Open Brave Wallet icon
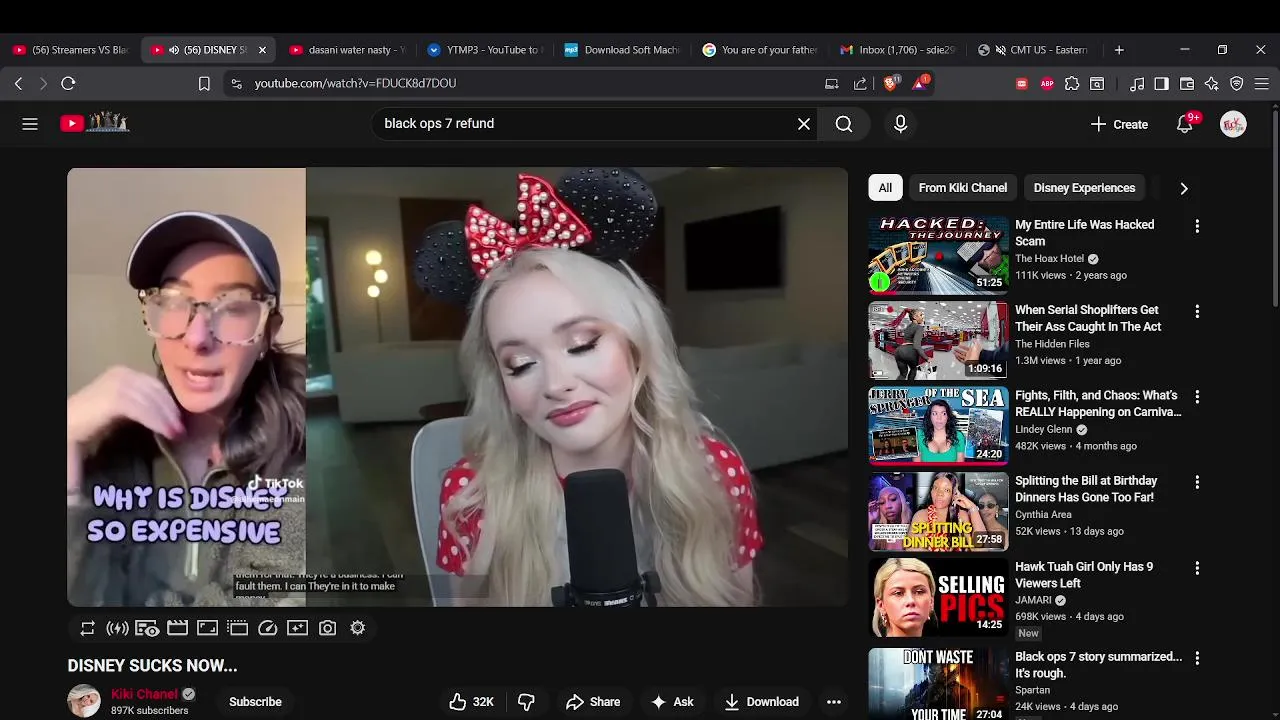This screenshot has height=720, width=1280. tap(1187, 84)
